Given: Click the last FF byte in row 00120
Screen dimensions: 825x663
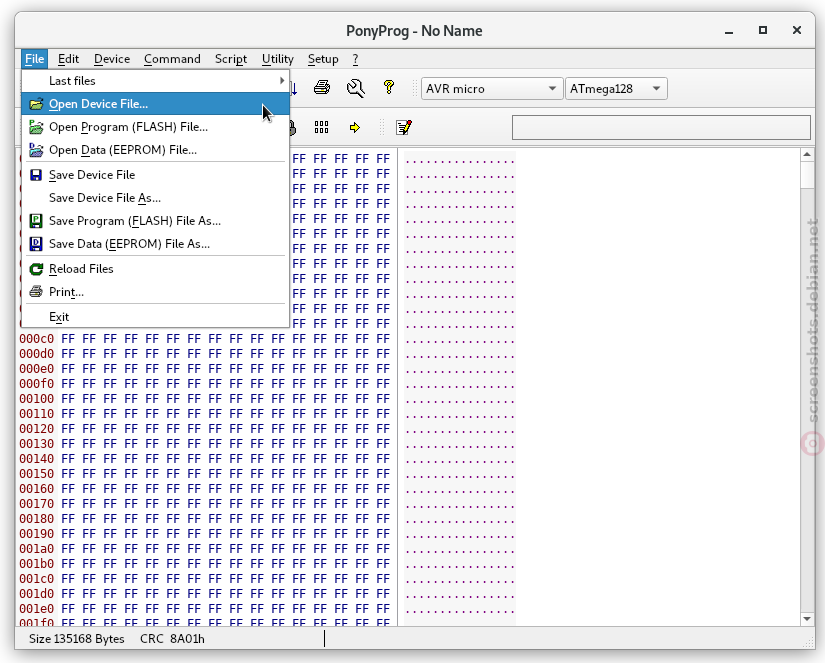Looking at the screenshot, I should coord(383,429).
